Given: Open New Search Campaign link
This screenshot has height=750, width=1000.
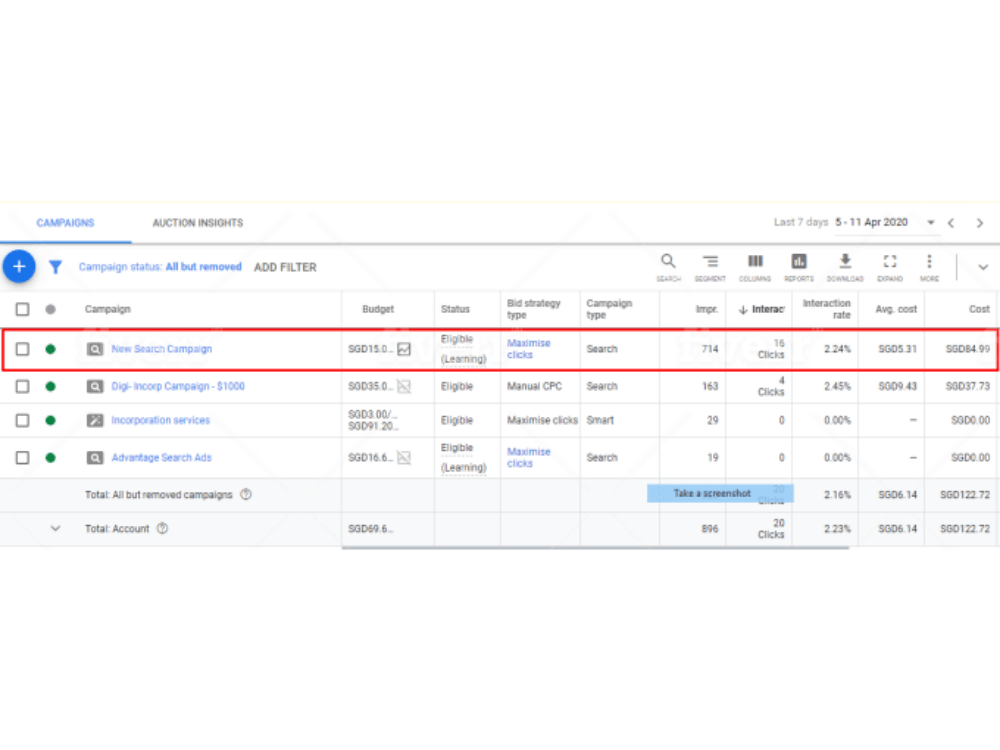Looking at the screenshot, I should [161, 349].
